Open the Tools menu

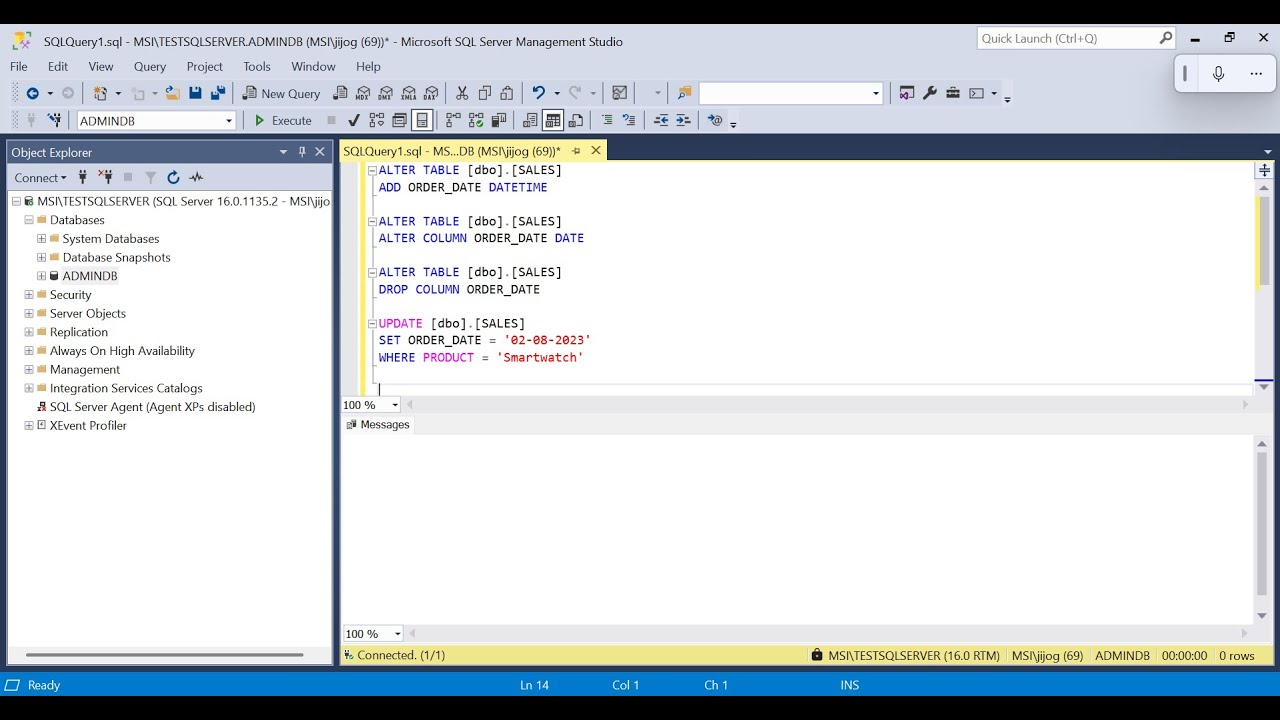257,66
